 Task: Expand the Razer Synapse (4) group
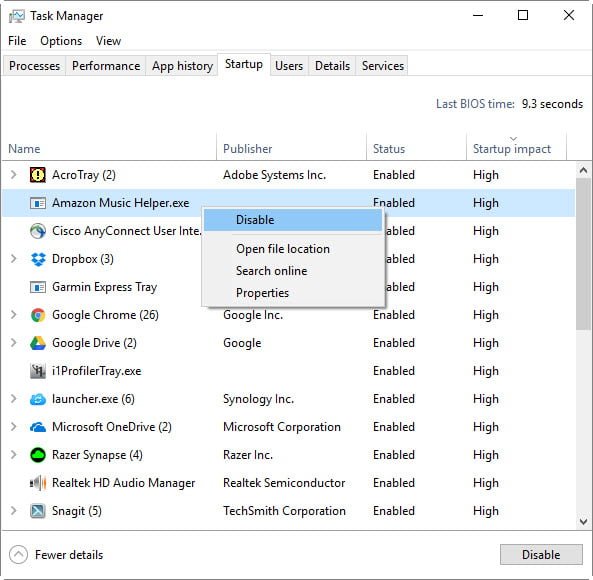(x=14, y=455)
